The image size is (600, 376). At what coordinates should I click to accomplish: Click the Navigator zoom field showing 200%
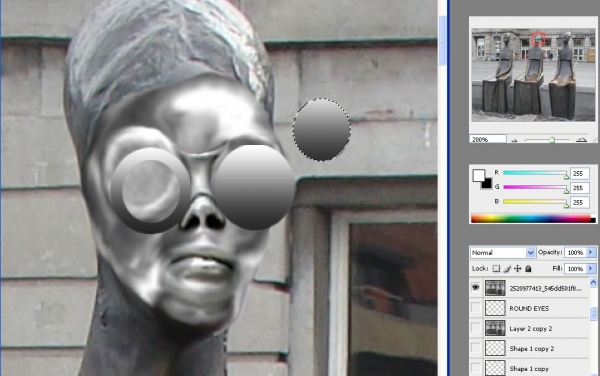tap(488, 139)
